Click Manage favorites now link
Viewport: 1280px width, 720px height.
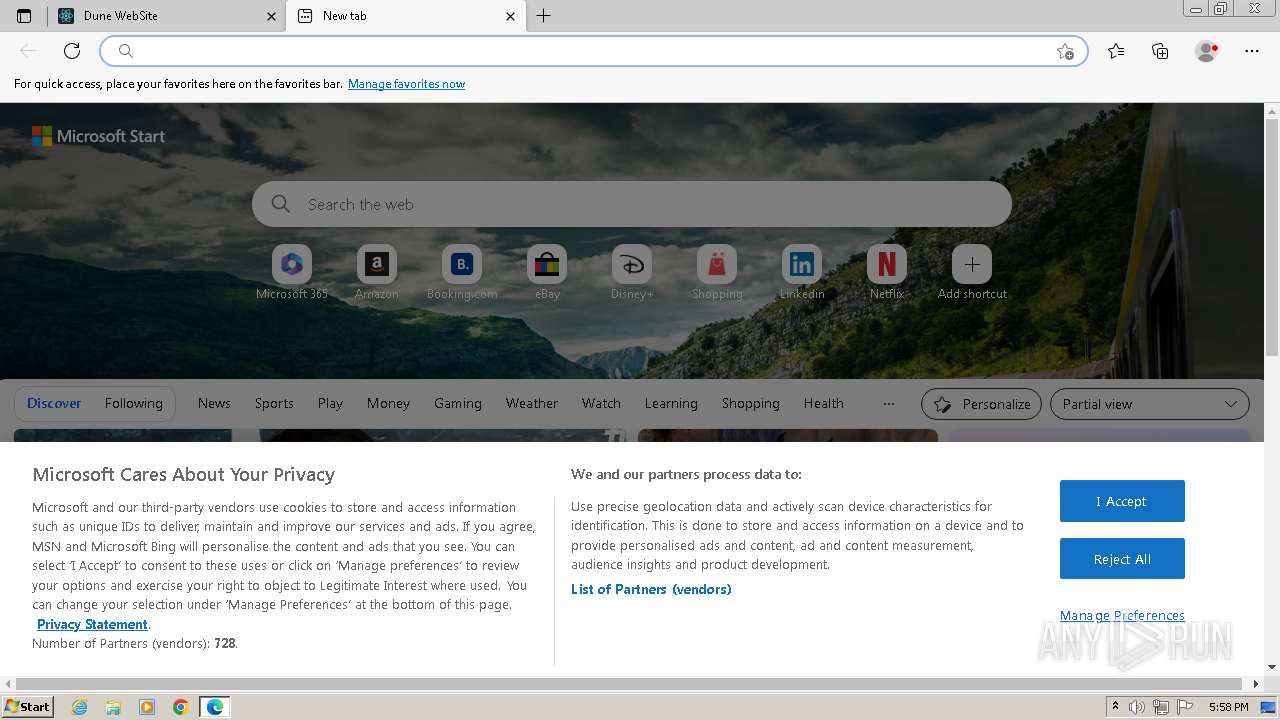(x=406, y=84)
